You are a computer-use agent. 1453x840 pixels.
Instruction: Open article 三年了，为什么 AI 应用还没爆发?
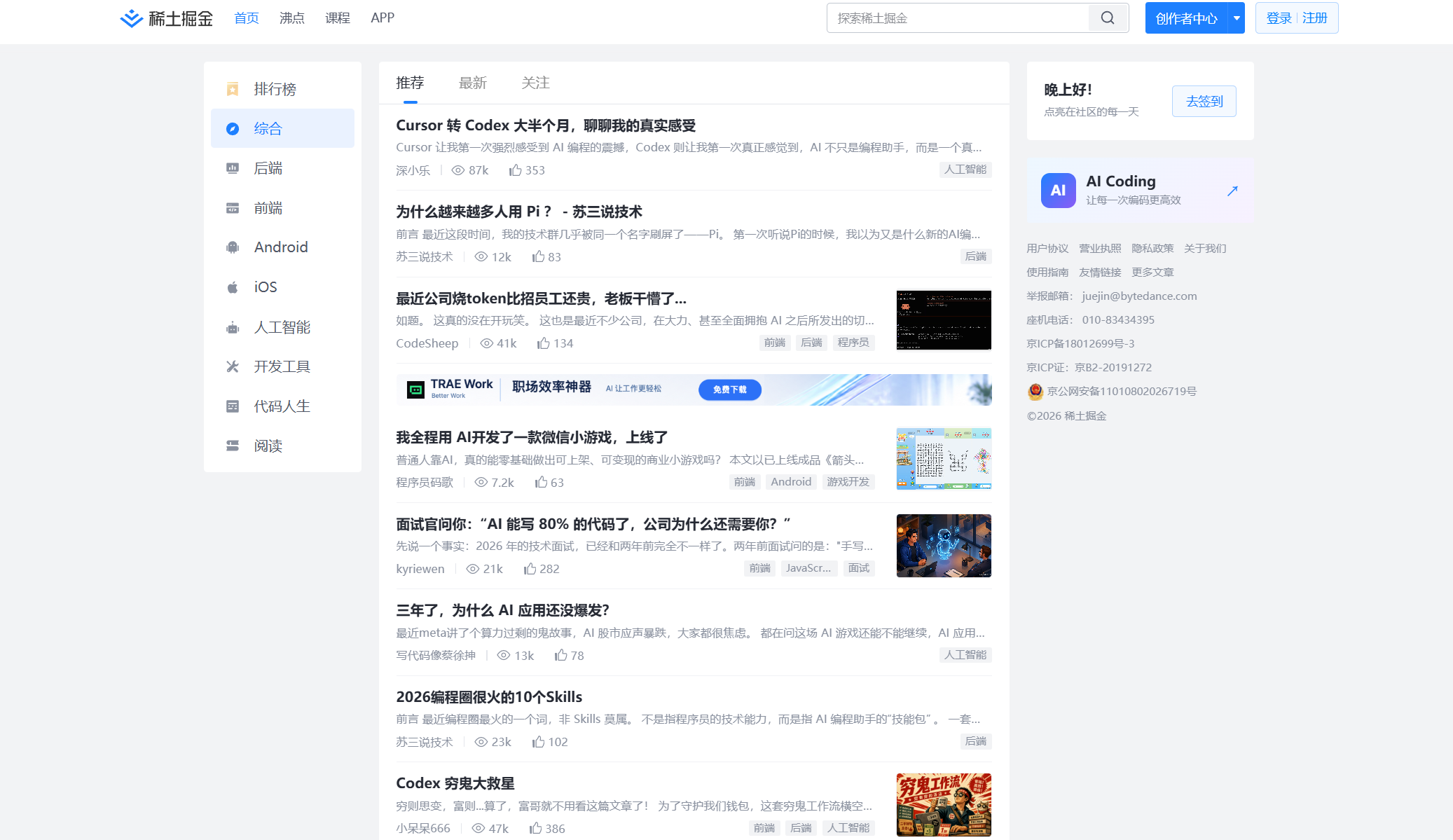[x=503, y=610]
